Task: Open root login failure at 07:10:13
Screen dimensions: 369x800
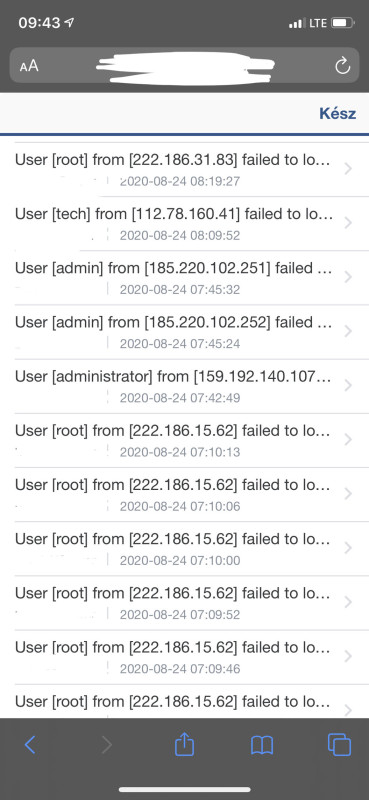Action: click(x=184, y=440)
